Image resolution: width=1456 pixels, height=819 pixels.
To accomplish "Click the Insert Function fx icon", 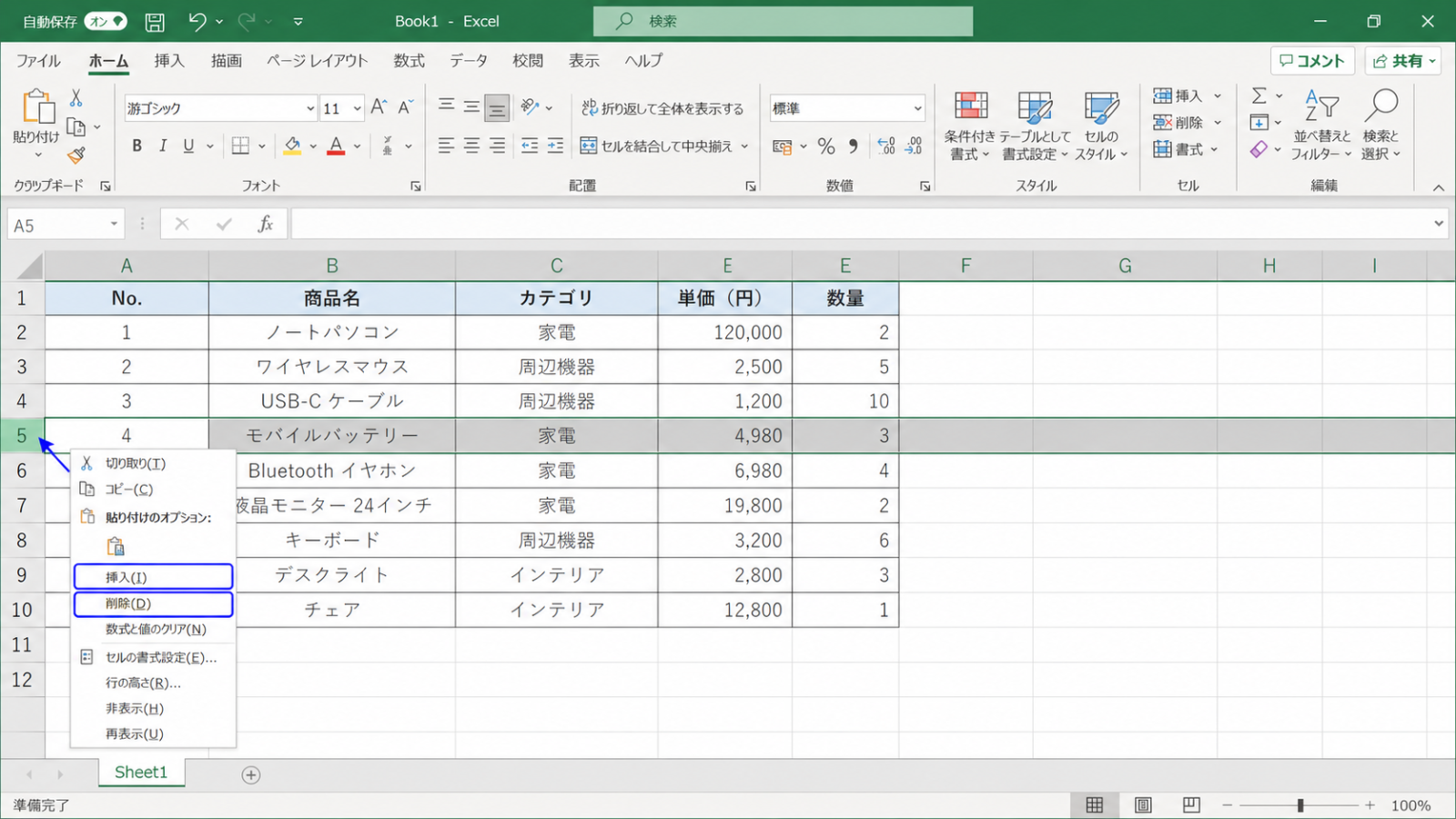I will click(x=266, y=224).
